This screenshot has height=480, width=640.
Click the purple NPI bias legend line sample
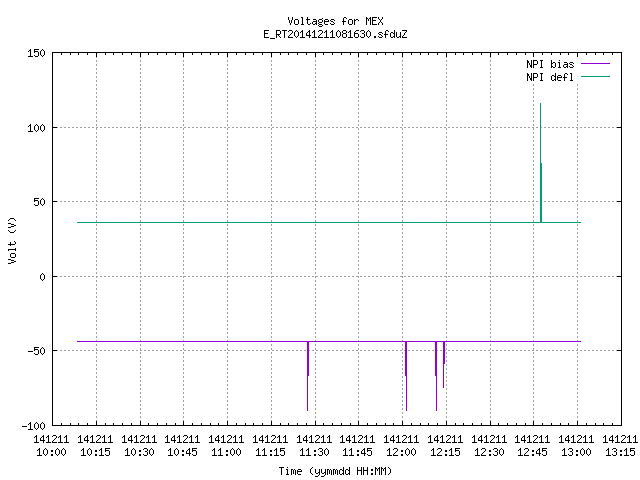pyautogui.click(x=595, y=64)
